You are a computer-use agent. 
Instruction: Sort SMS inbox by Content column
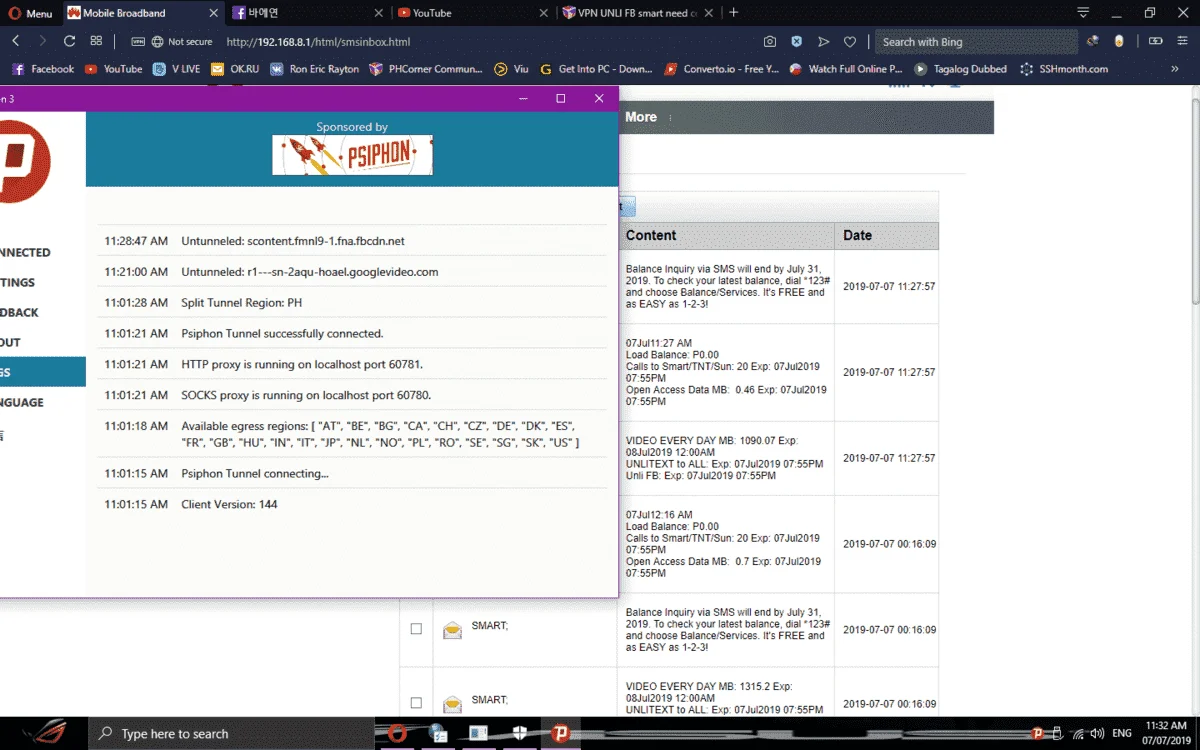pos(726,235)
